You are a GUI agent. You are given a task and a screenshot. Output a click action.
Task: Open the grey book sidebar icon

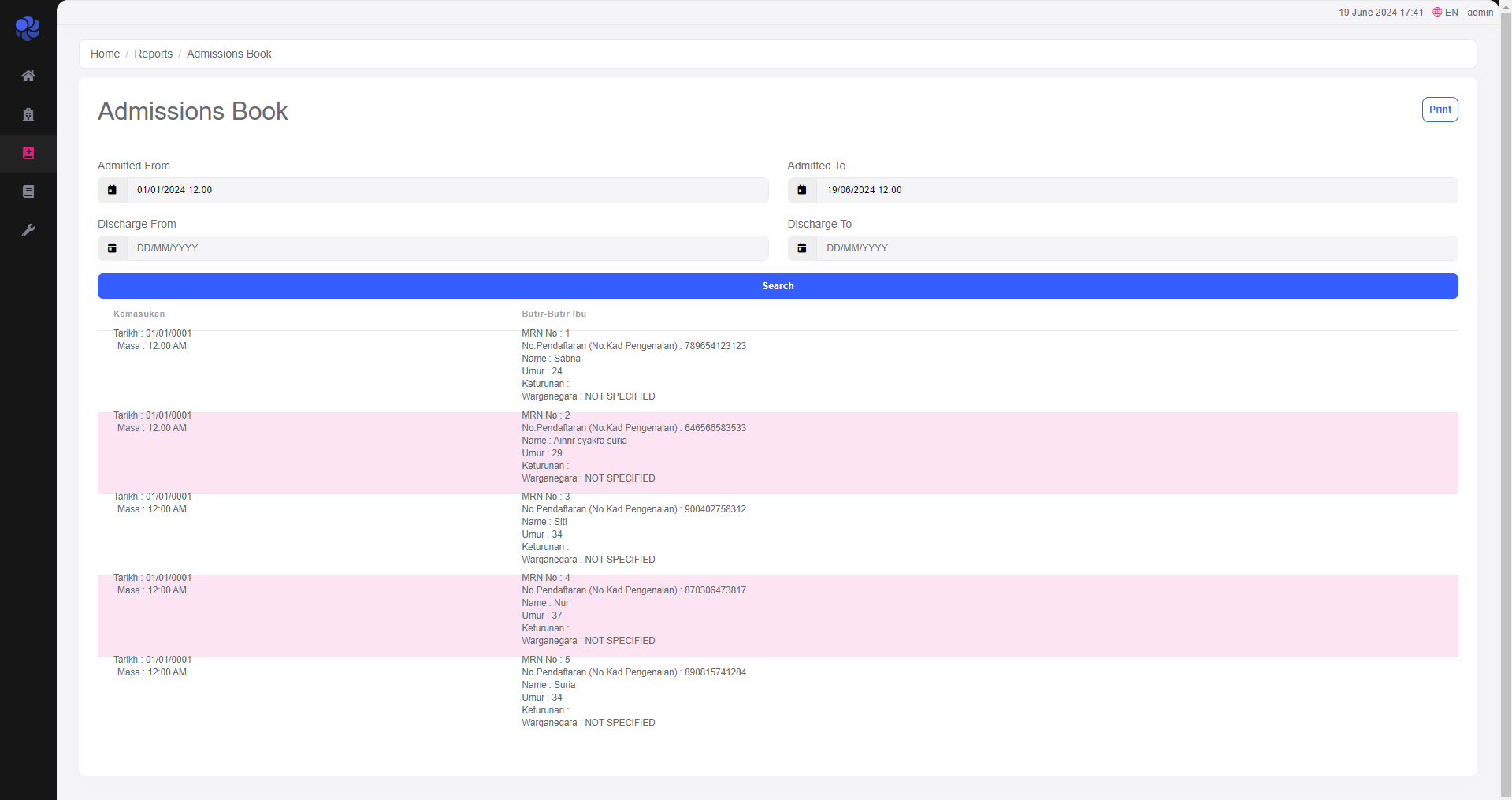tap(28, 192)
